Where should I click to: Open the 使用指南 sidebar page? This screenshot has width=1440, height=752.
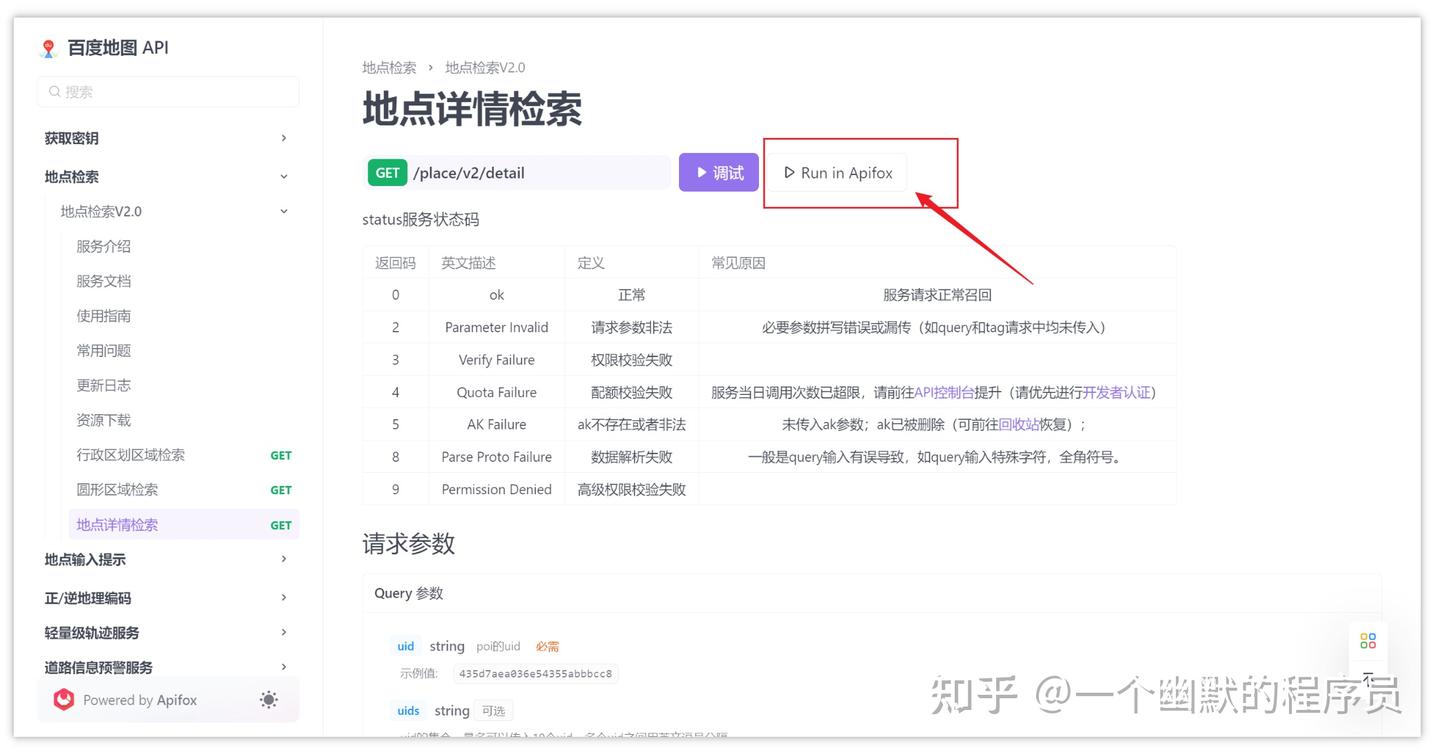click(x=103, y=316)
